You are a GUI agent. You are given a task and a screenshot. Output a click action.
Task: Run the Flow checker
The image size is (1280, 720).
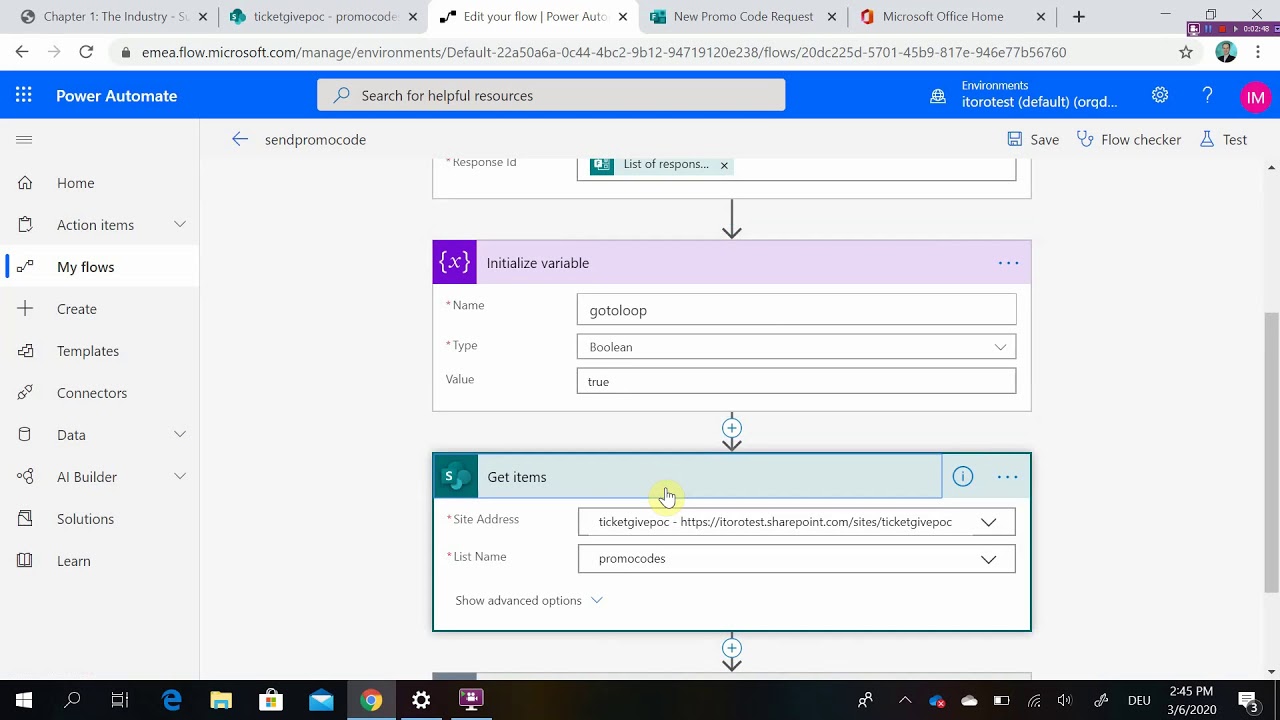(1129, 140)
